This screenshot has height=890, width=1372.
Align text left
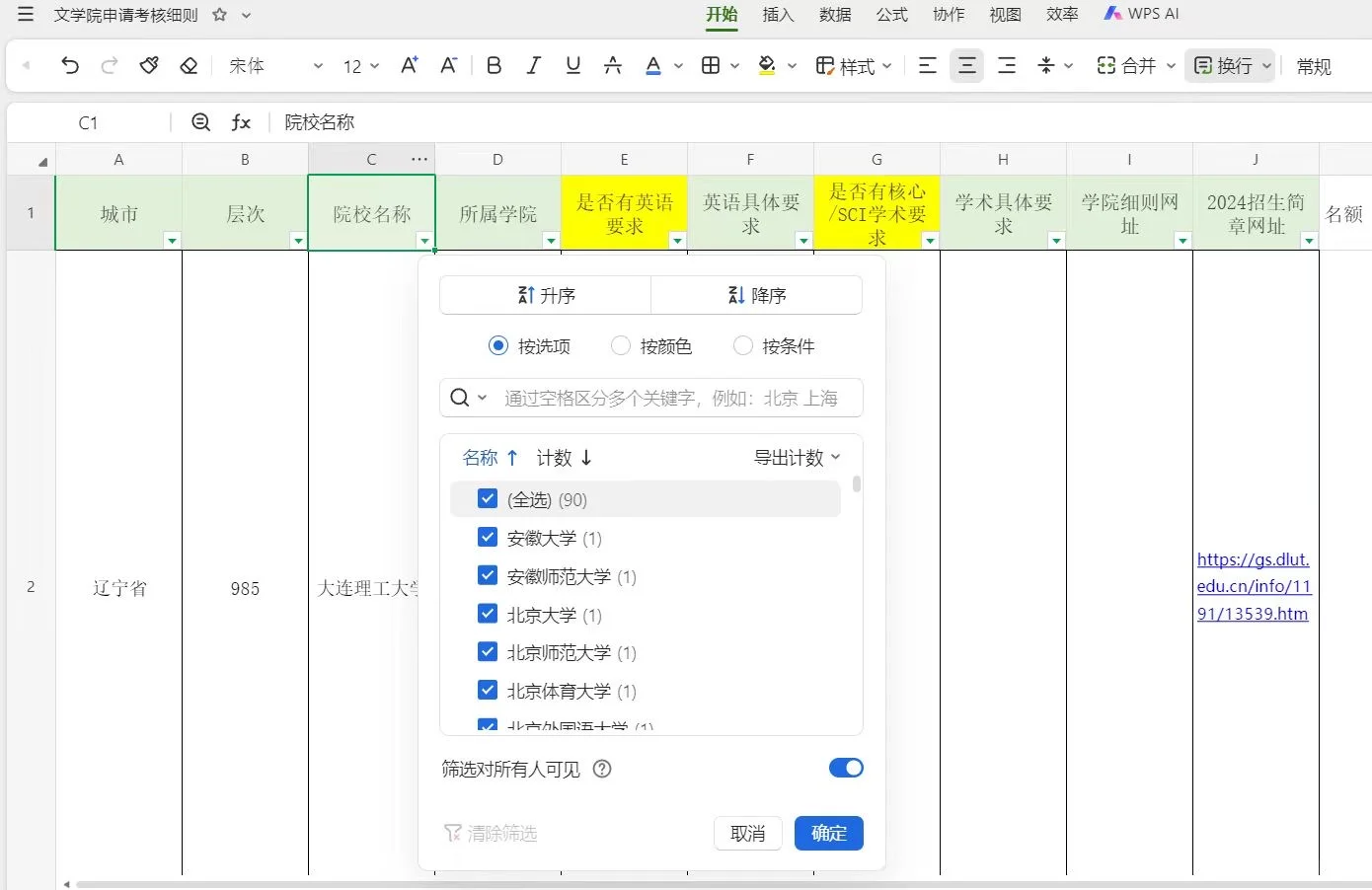click(x=928, y=66)
